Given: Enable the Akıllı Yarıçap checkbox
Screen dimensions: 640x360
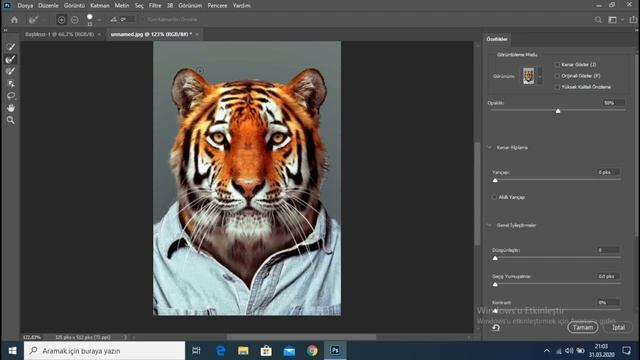Looking at the screenshot, I should click(x=494, y=197).
